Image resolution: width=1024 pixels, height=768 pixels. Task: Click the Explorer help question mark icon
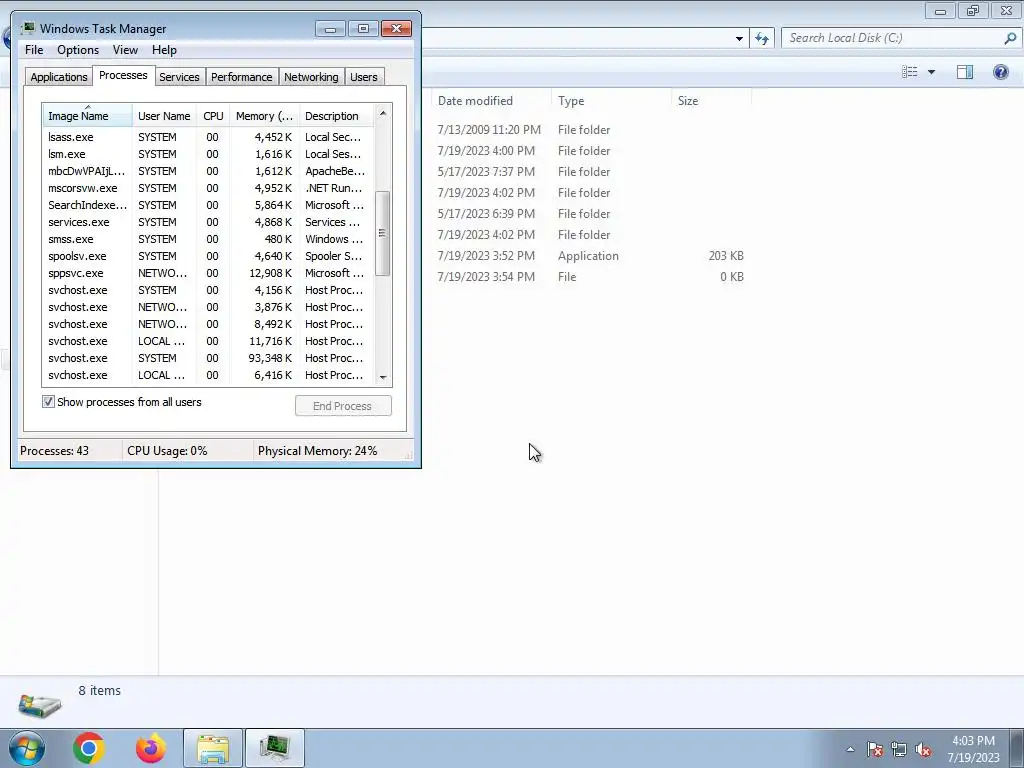tap(1000, 72)
